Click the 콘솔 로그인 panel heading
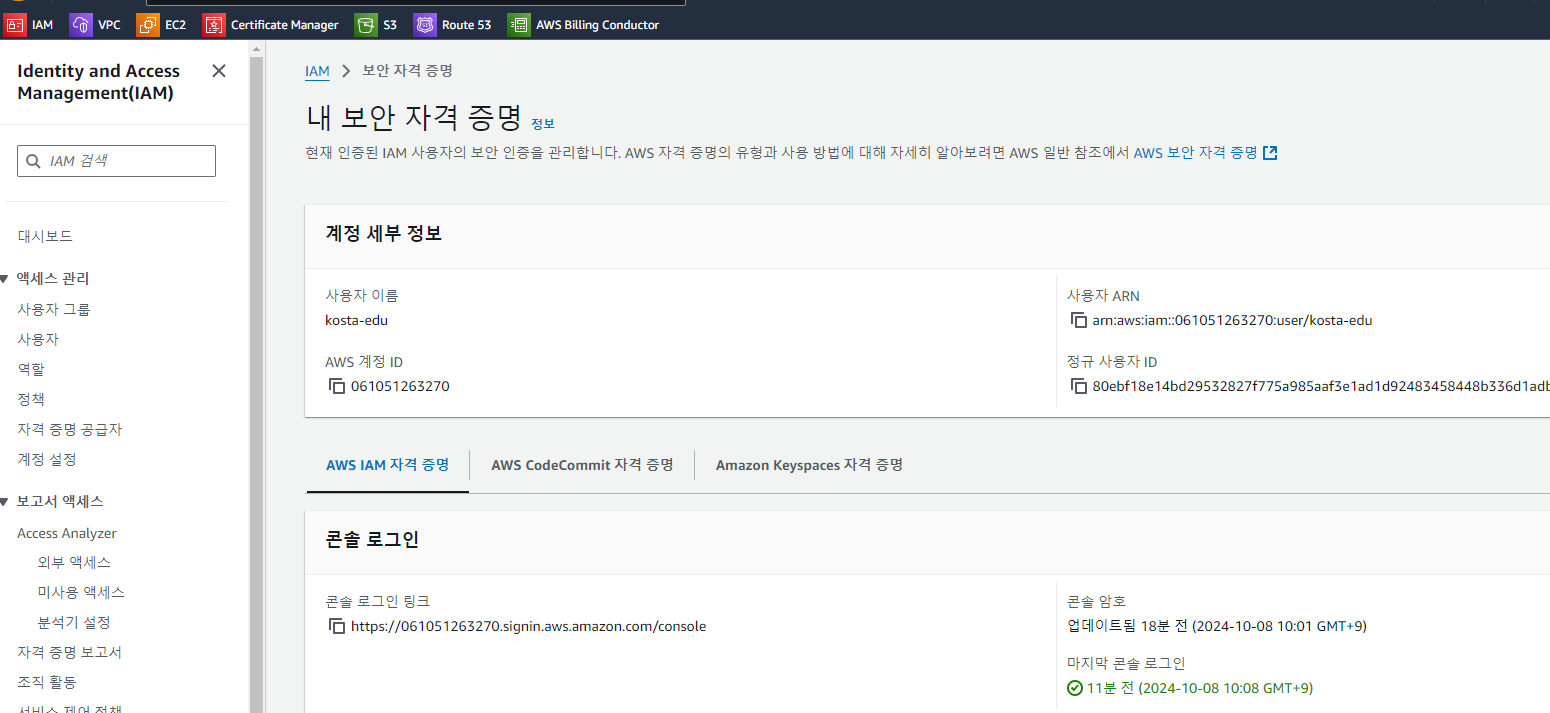 pos(372,540)
